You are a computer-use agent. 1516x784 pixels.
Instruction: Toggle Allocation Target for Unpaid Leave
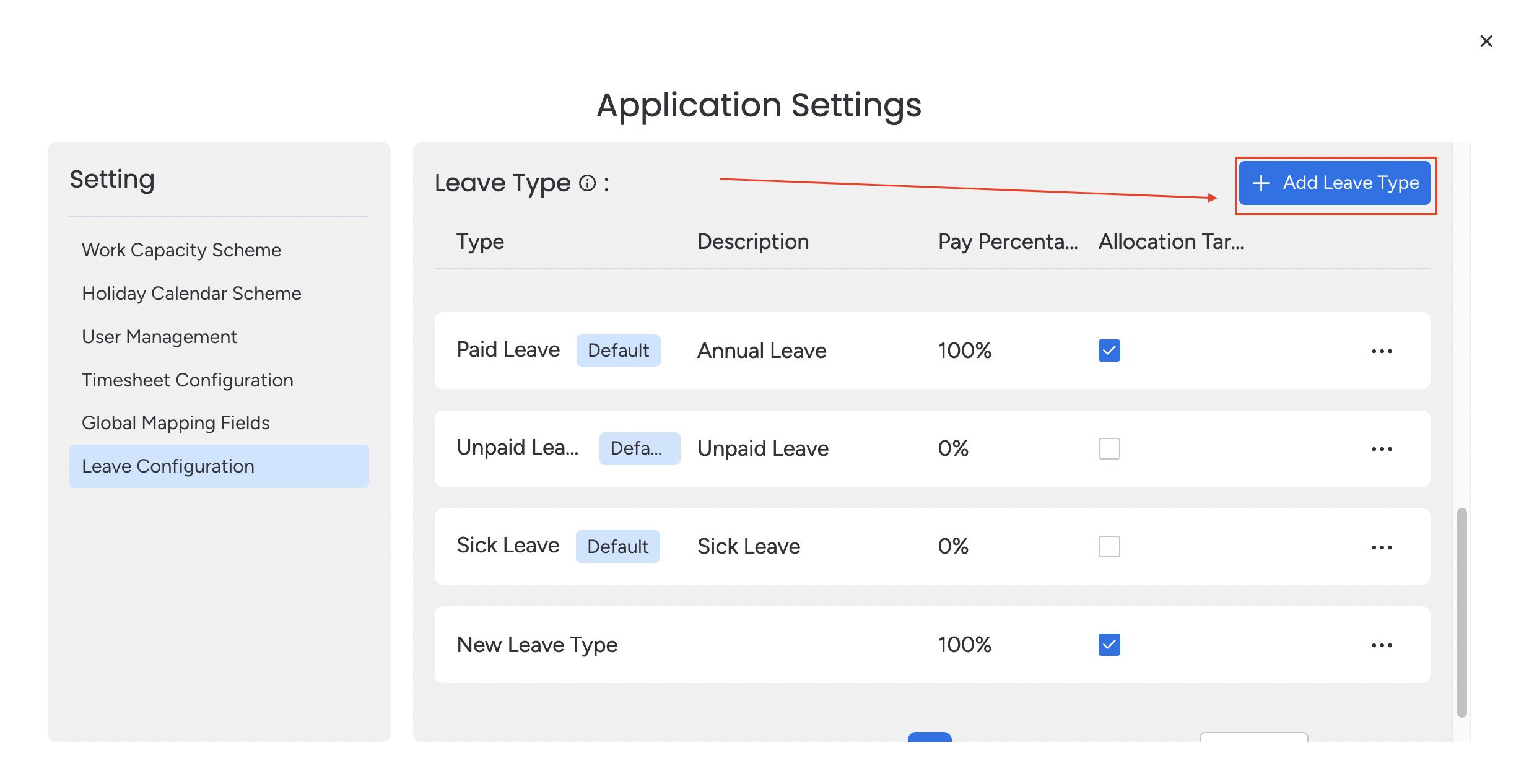[x=1109, y=448]
